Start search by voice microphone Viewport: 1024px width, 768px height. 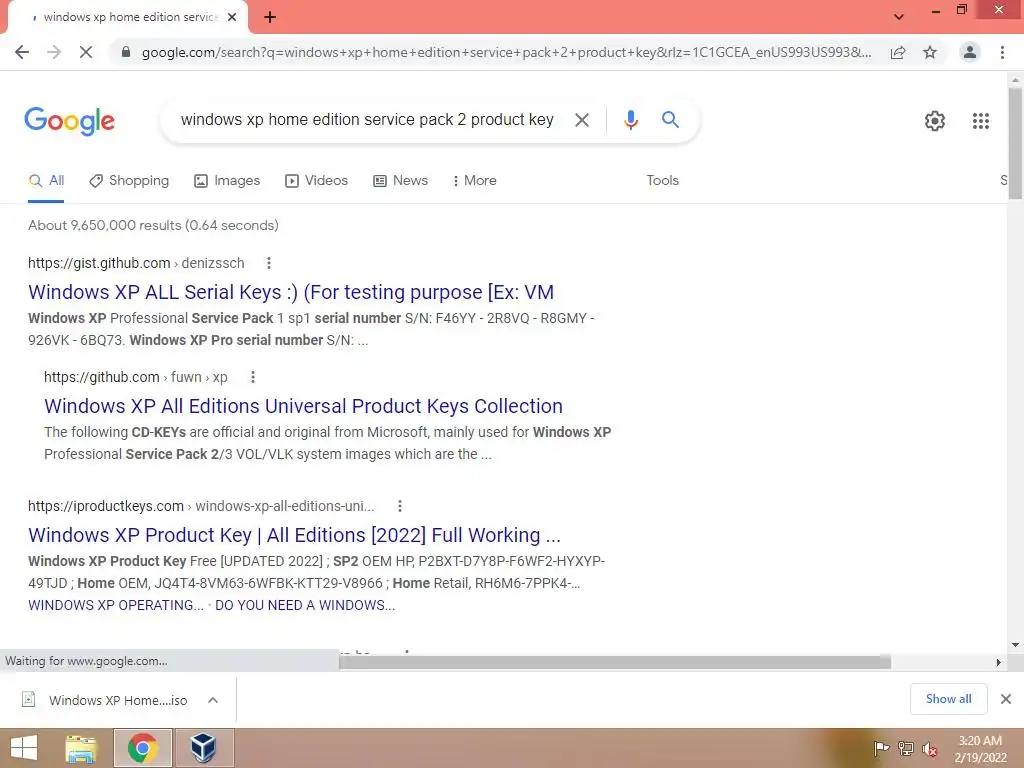coord(630,120)
